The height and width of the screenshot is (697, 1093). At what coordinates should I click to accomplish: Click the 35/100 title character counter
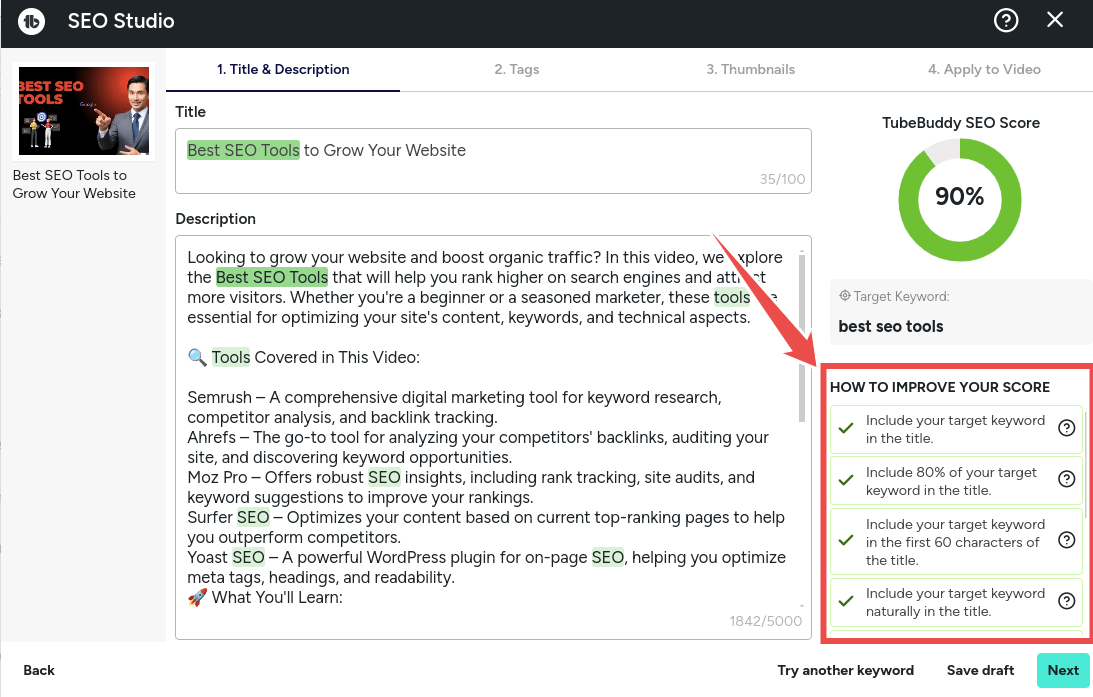tap(782, 179)
